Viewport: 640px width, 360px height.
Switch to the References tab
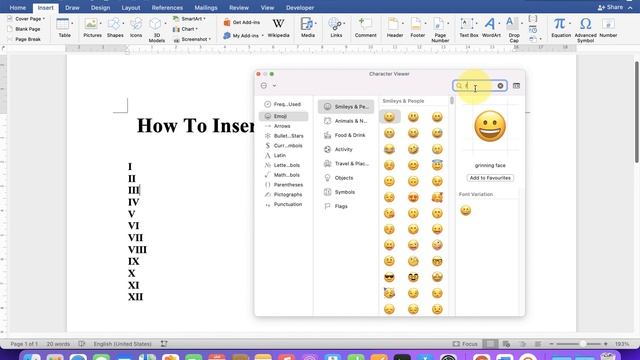point(167,7)
